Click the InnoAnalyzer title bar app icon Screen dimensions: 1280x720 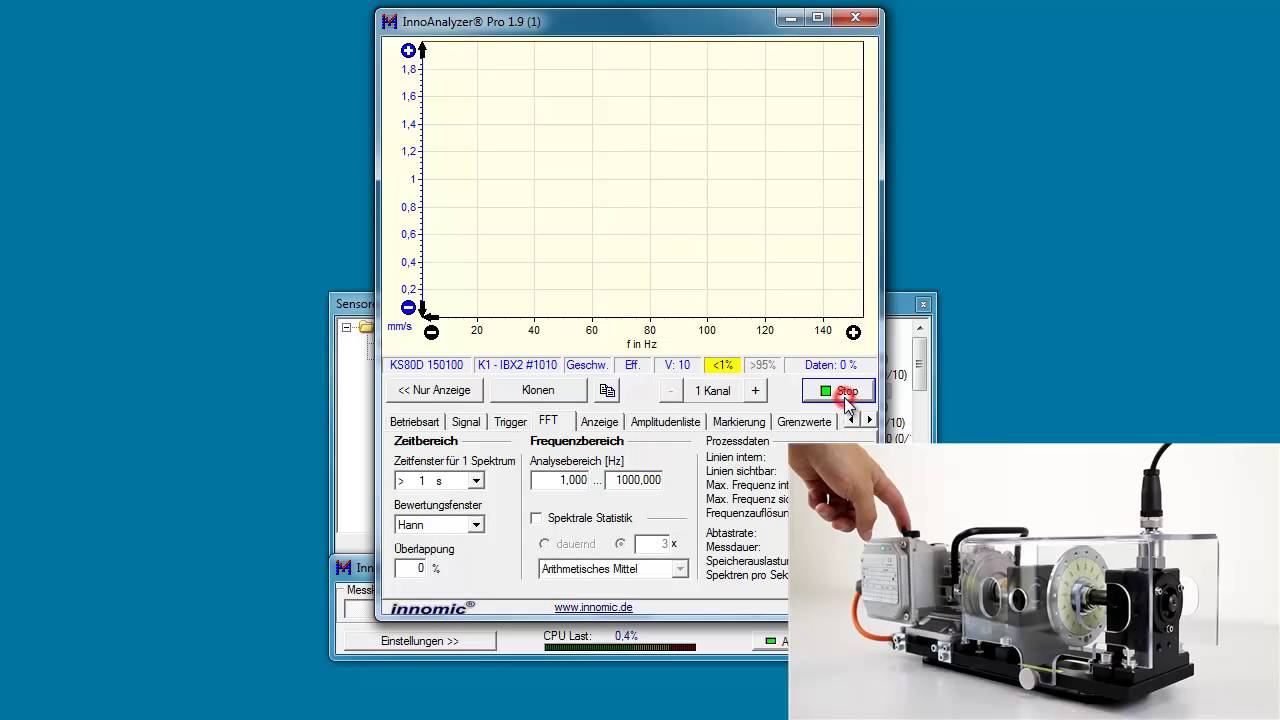click(390, 21)
